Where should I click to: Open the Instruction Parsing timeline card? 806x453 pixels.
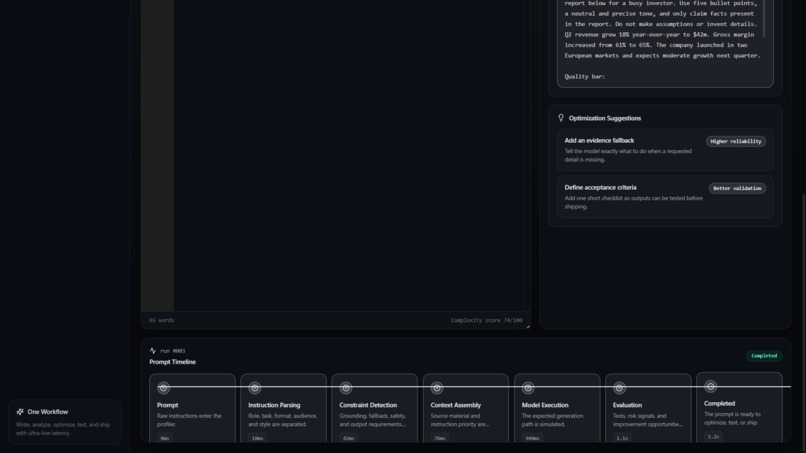click(x=283, y=408)
